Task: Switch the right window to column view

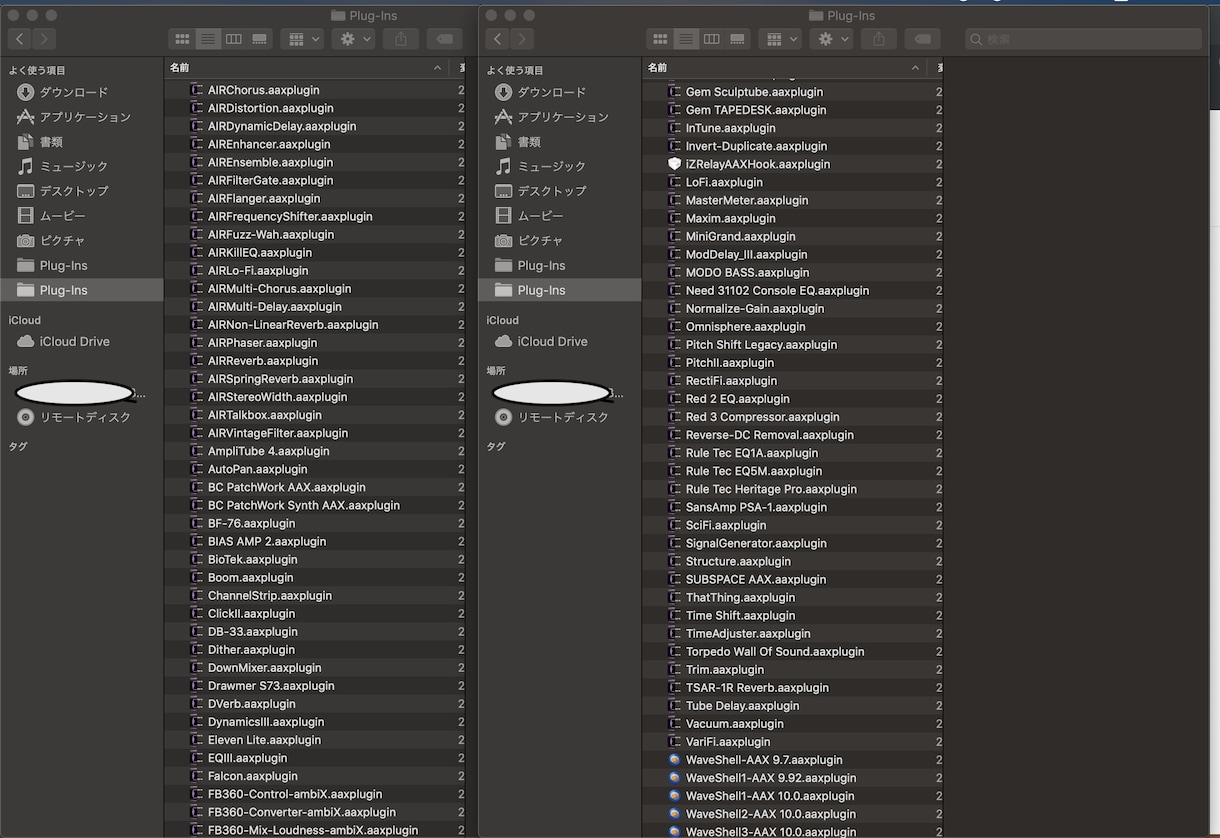Action: coord(712,39)
